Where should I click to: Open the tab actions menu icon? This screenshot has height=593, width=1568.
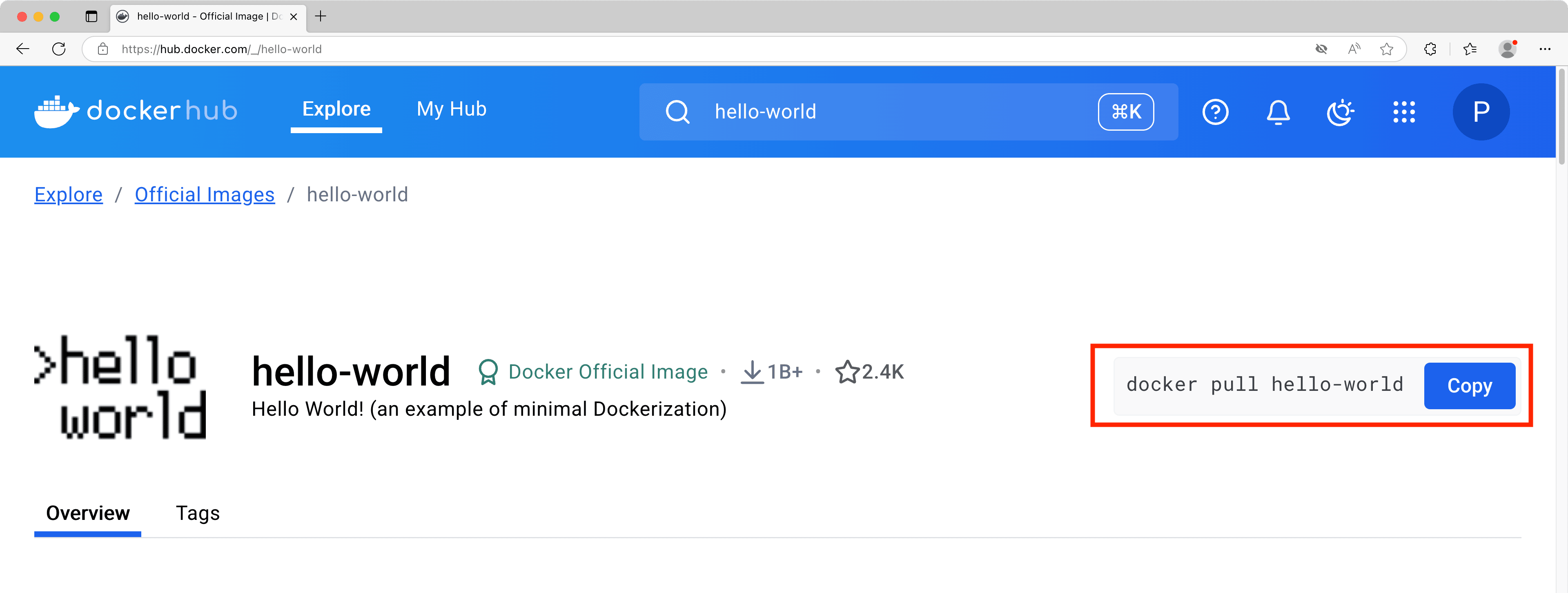(x=91, y=16)
